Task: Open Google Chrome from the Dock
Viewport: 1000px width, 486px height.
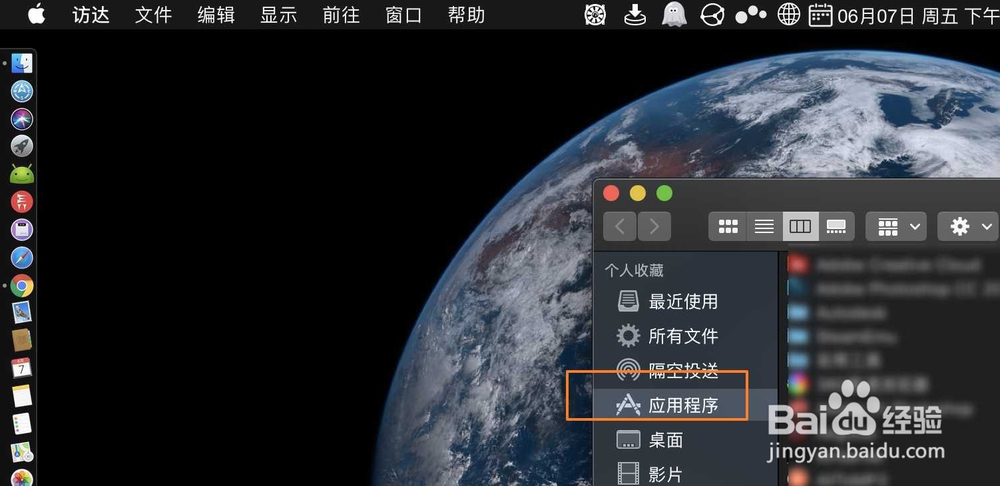Action: point(22,286)
